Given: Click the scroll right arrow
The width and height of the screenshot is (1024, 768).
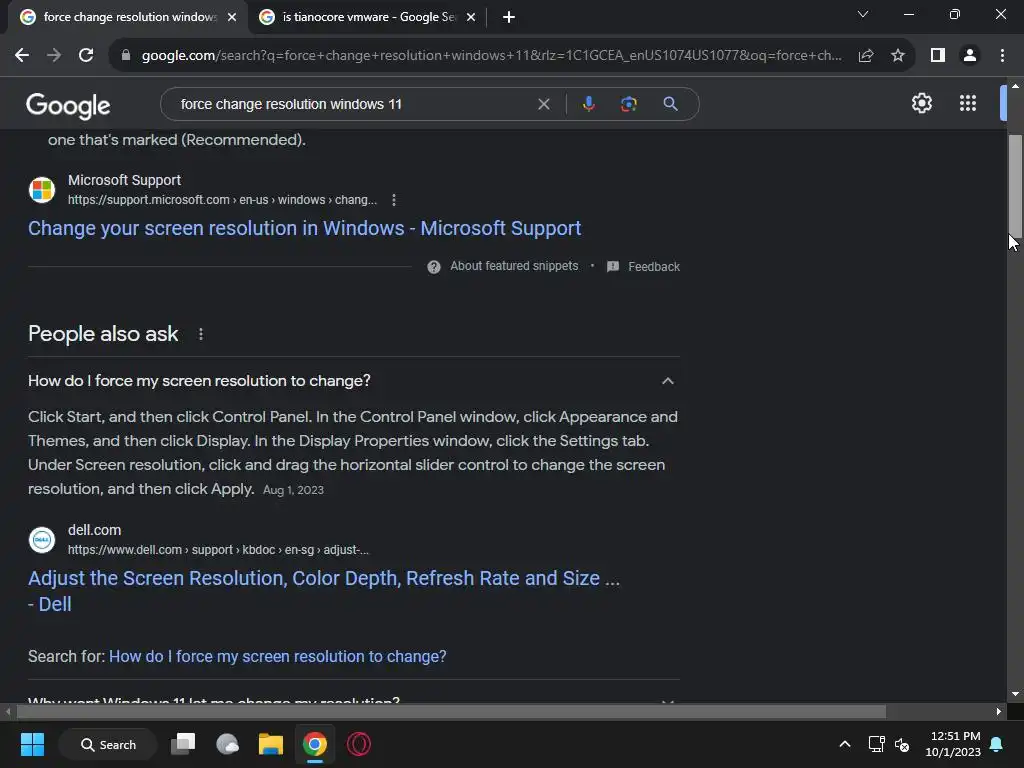Looking at the screenshot, I should click(998, 711).
